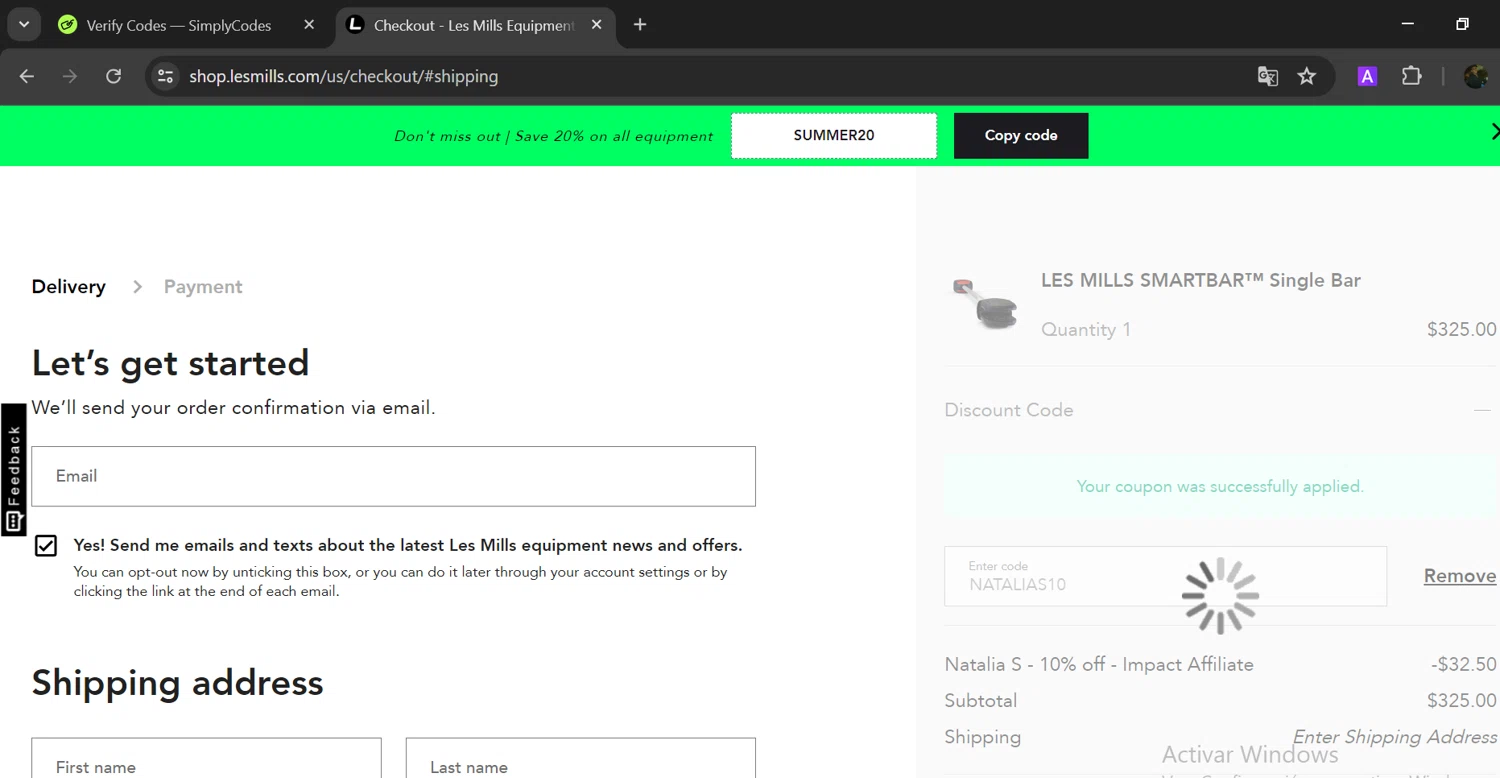Dismiss the green promo banner
1500x778 pixels.
pos(1494,131)
